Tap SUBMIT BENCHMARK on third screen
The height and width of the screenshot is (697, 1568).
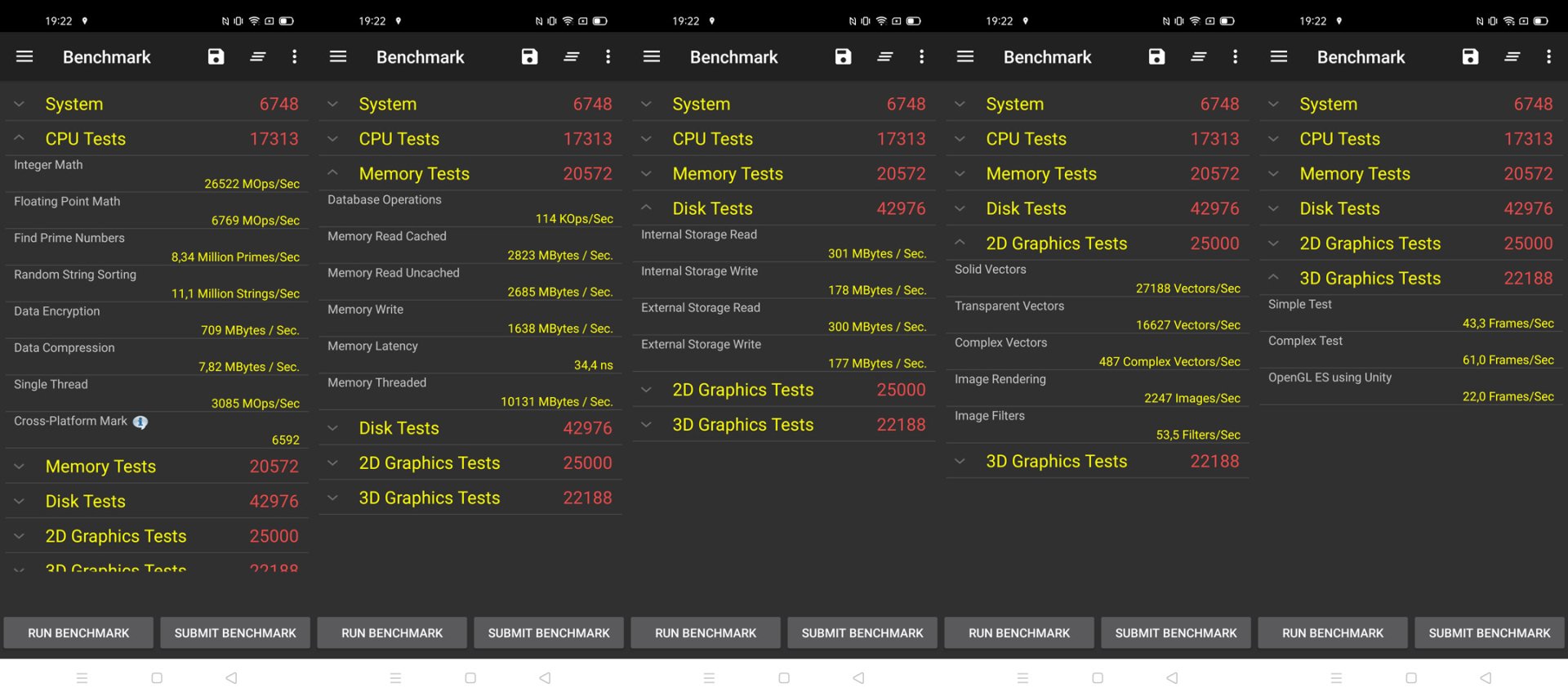[x=862, y=633]
